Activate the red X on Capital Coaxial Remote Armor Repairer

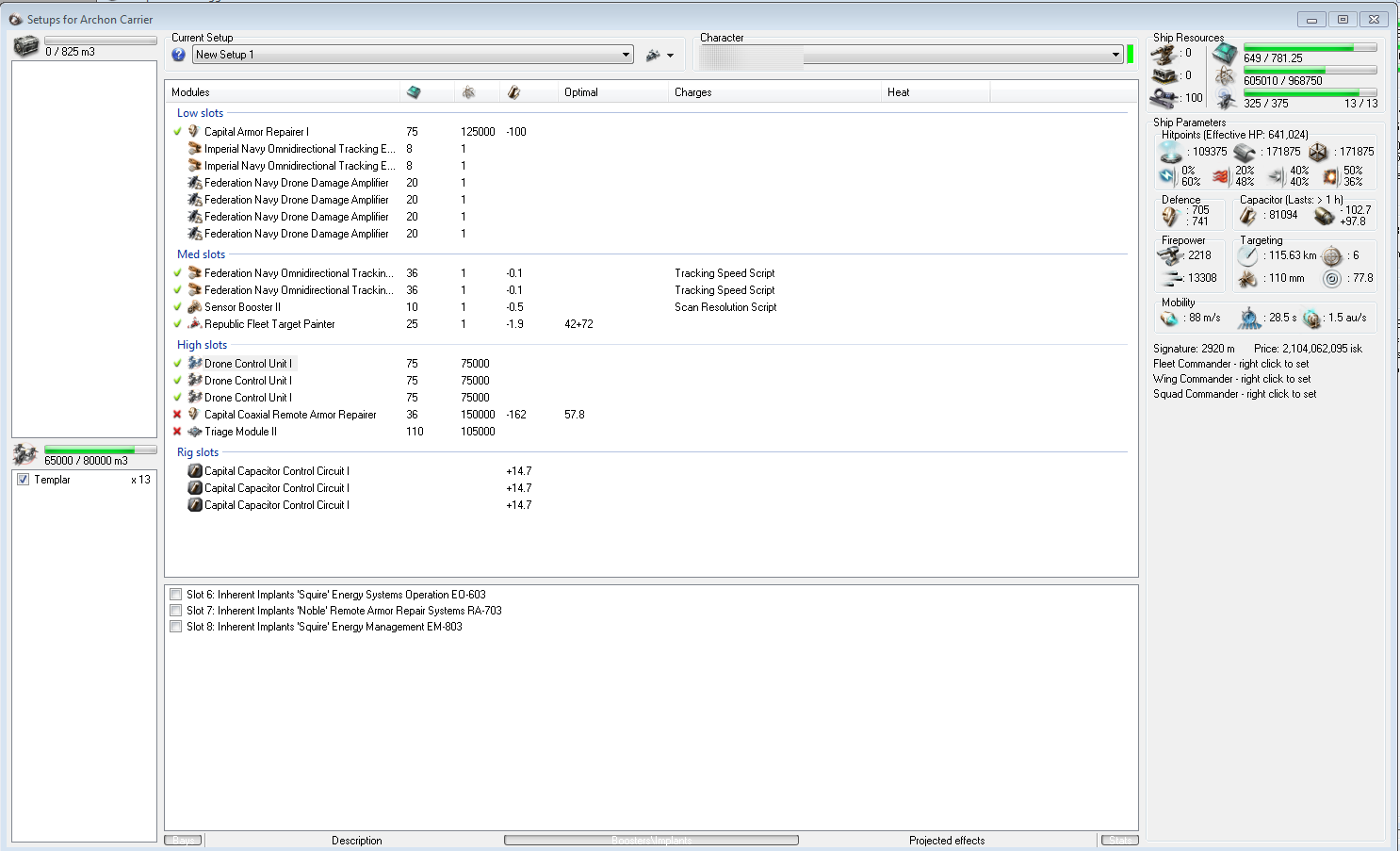[177, 415]
